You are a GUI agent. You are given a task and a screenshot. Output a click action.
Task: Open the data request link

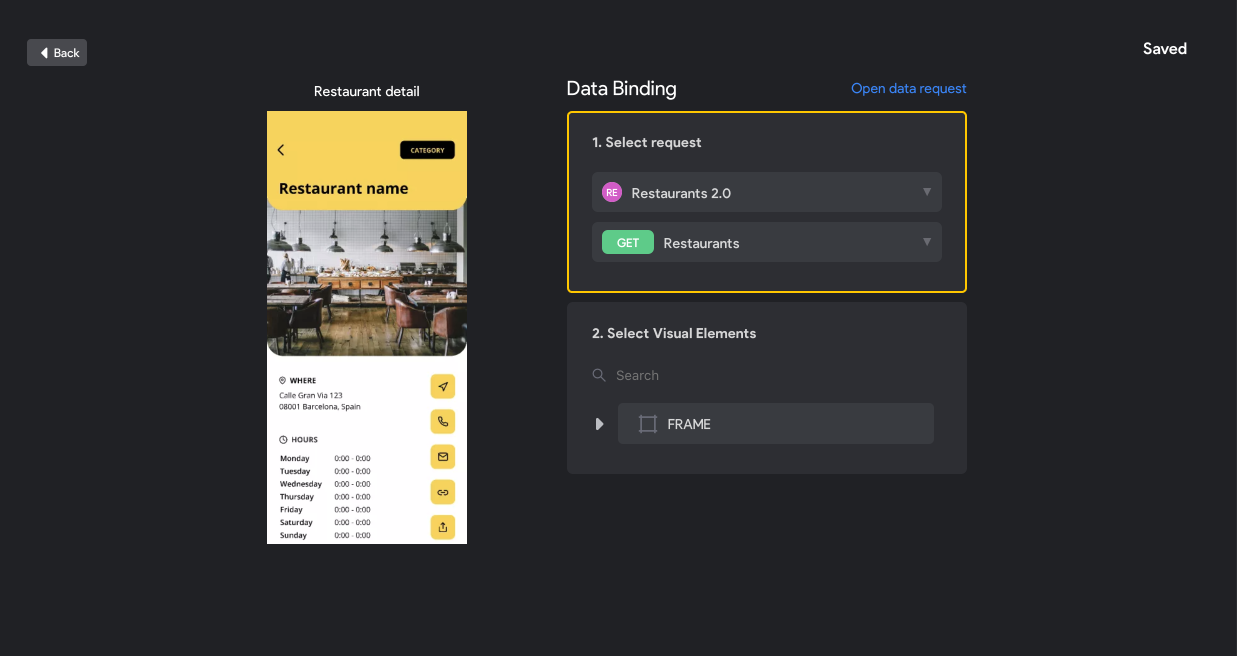(908, 88)
